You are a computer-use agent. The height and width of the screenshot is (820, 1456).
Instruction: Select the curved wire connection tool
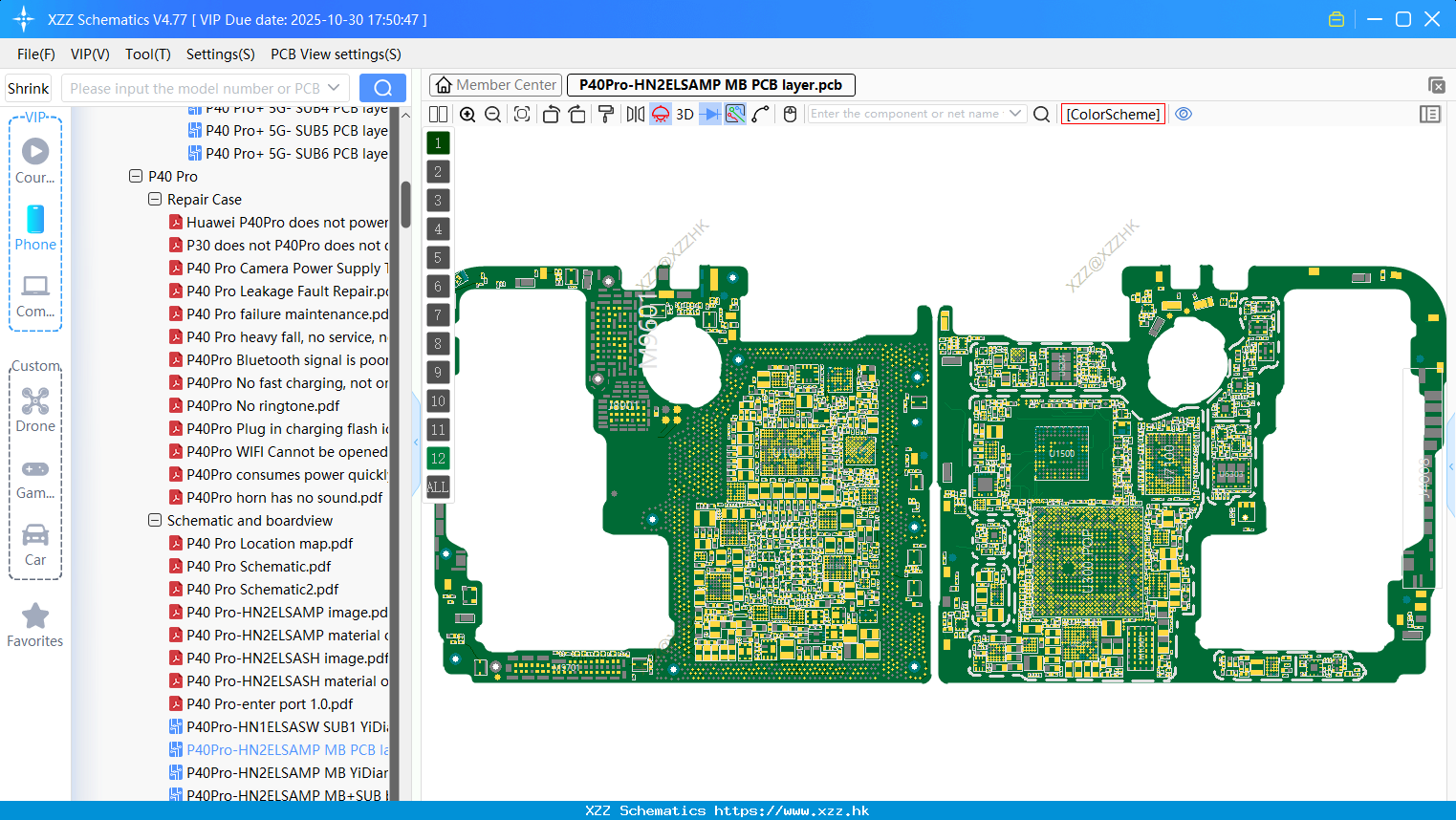(x=761, y=114)
